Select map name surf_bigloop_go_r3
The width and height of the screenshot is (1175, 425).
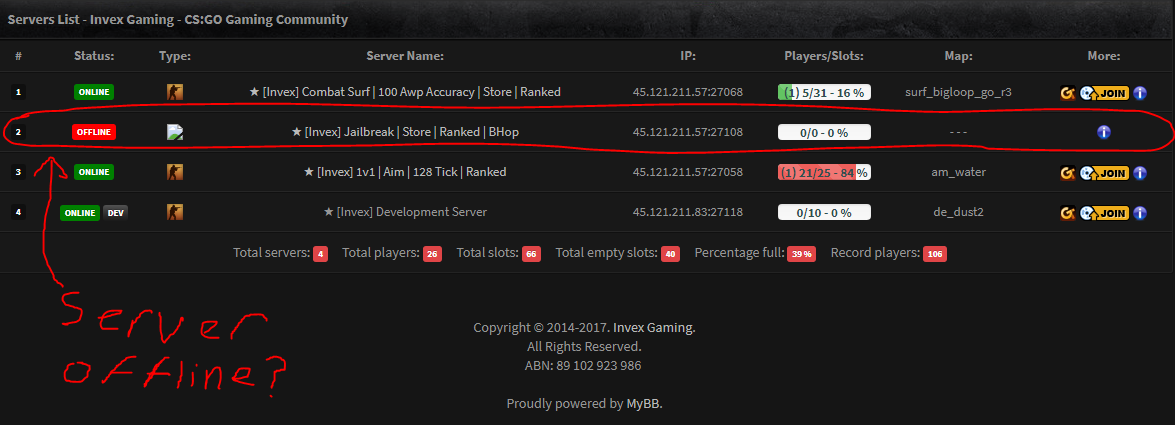point(958,93)
